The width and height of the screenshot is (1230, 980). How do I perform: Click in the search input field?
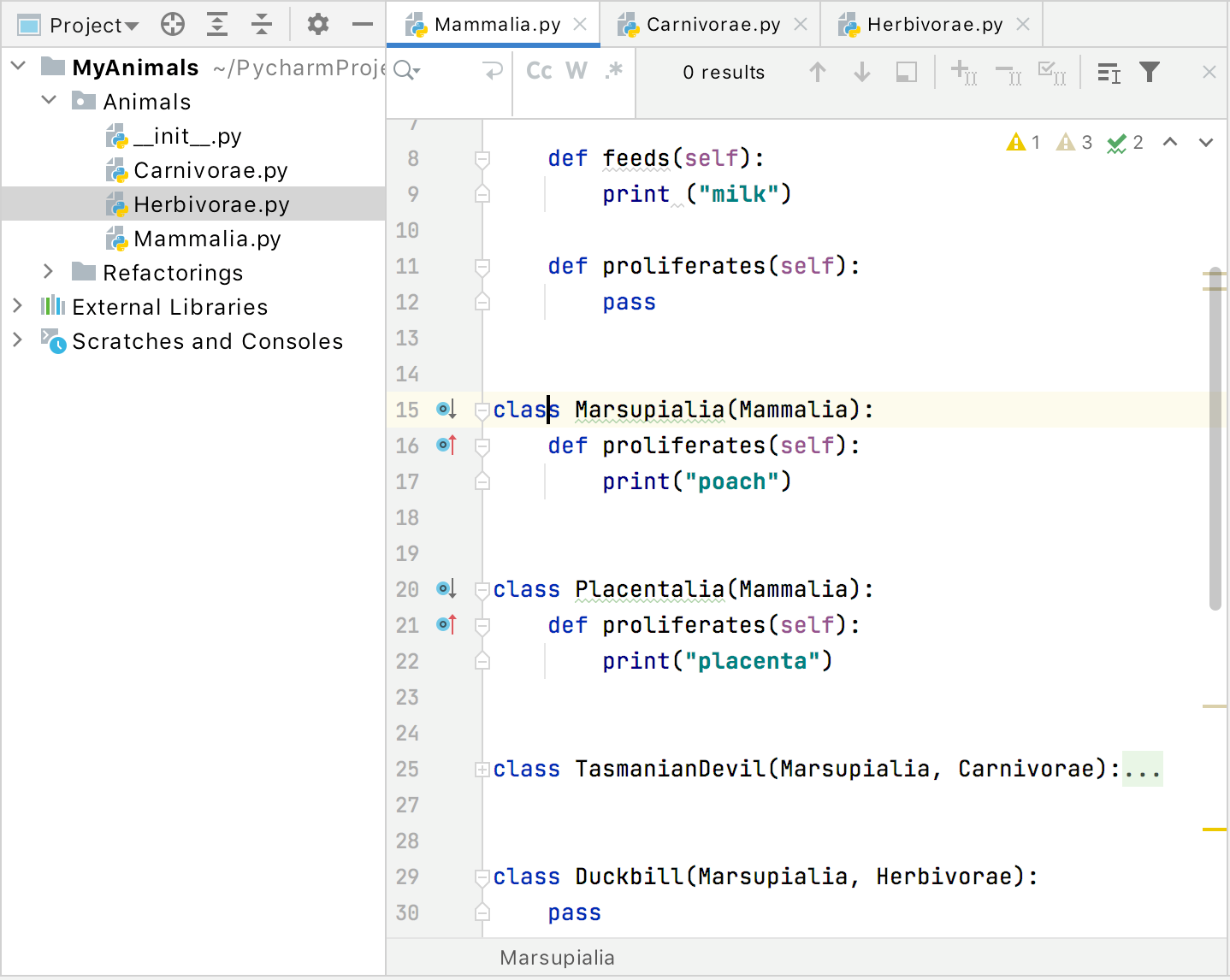[x=449, y=71]
